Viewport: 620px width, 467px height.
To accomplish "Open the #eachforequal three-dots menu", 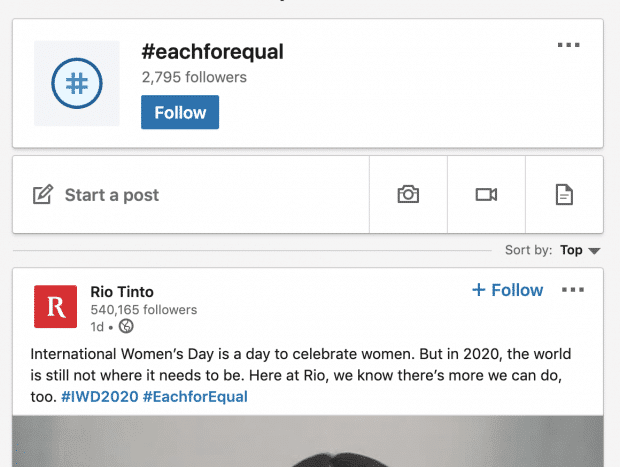I will [x=569, y=45].
